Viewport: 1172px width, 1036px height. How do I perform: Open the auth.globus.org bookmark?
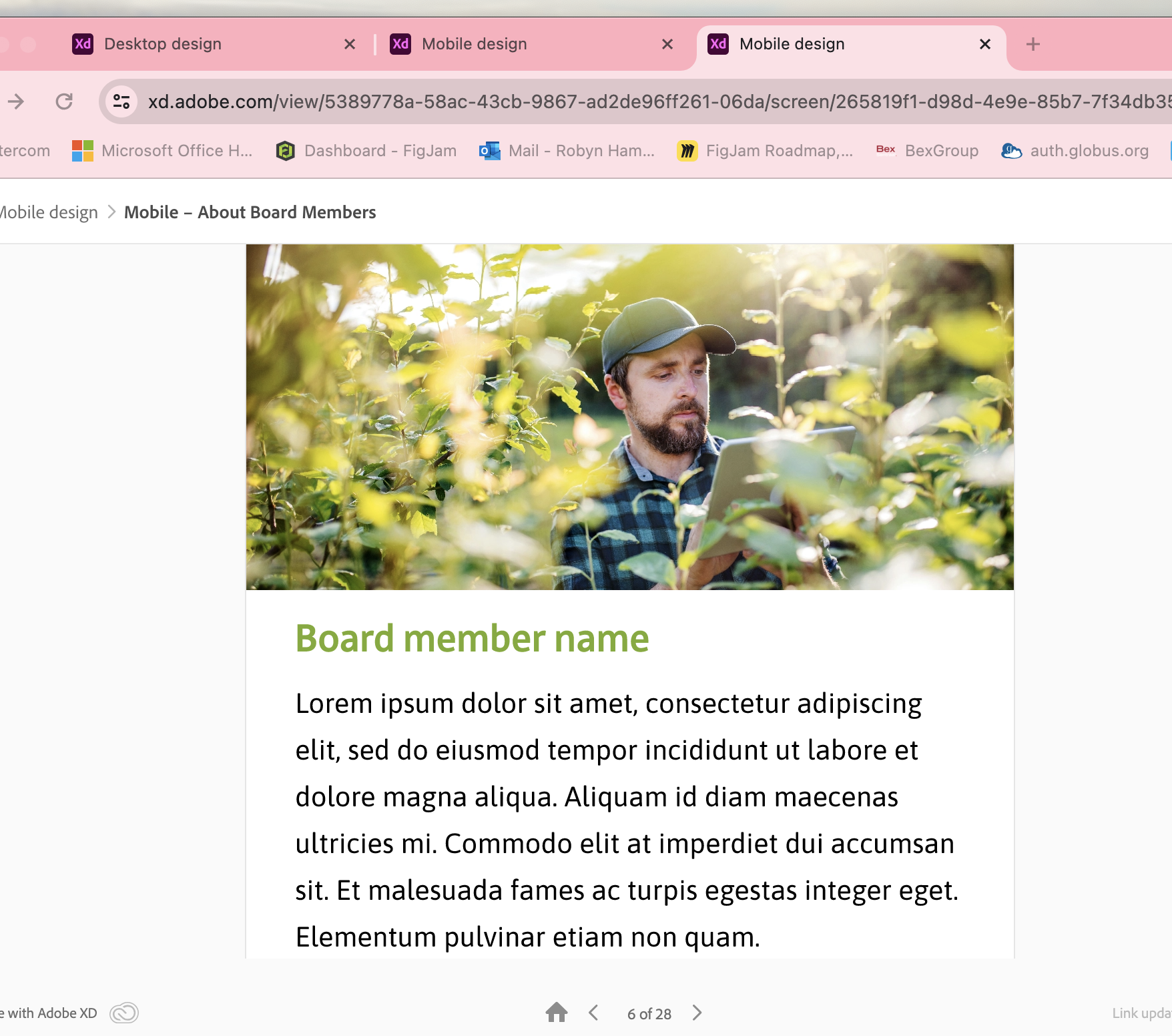pyautogui.click(x=1075, y=151)
